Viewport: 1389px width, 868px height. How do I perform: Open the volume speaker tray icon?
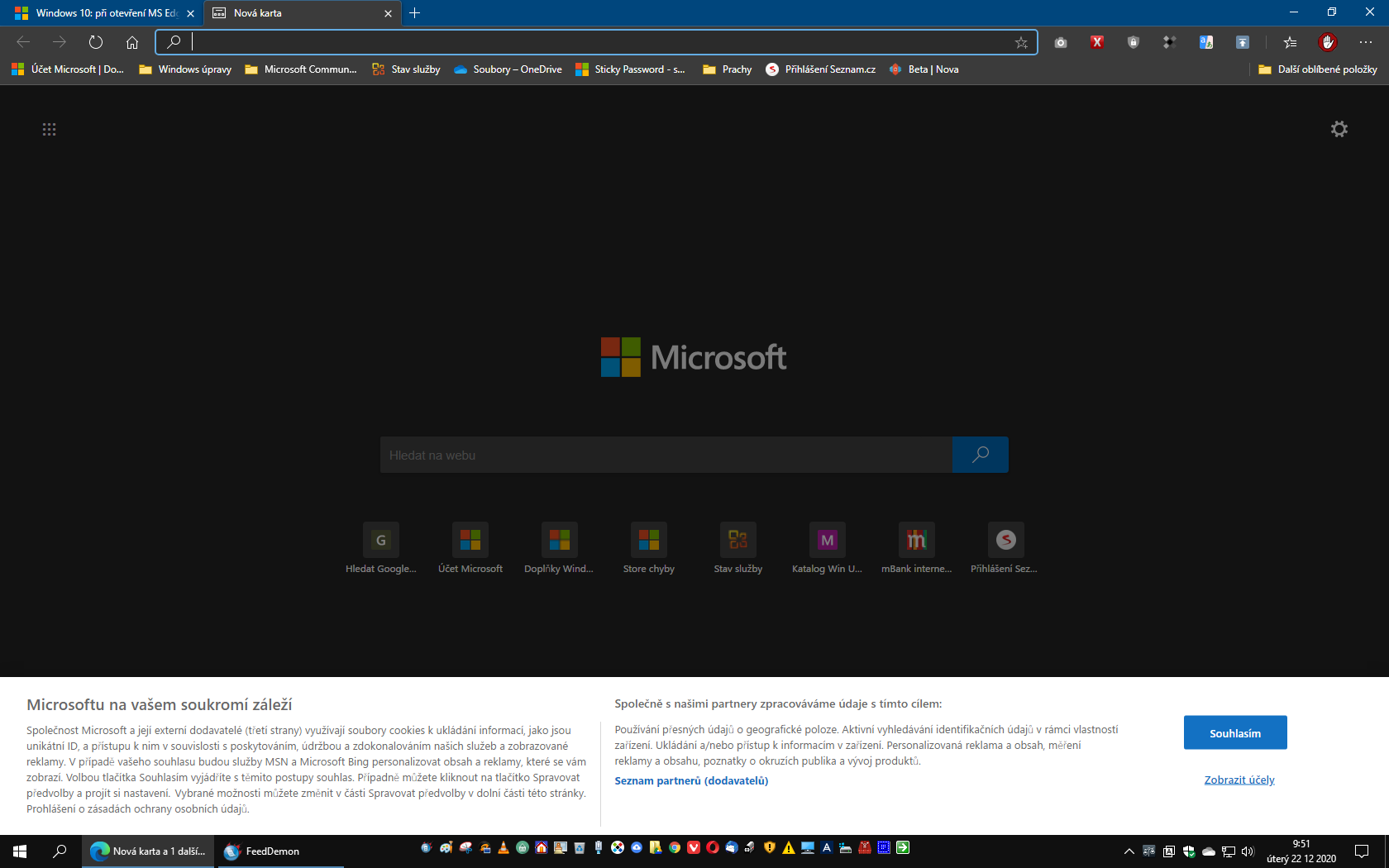coord(1248,851)
